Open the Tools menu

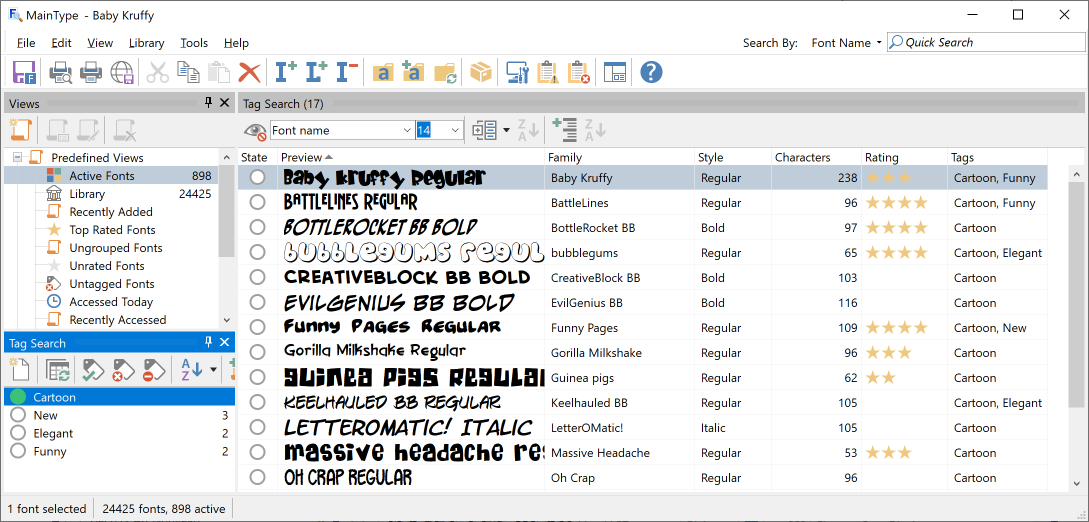[x=194, y=42]
